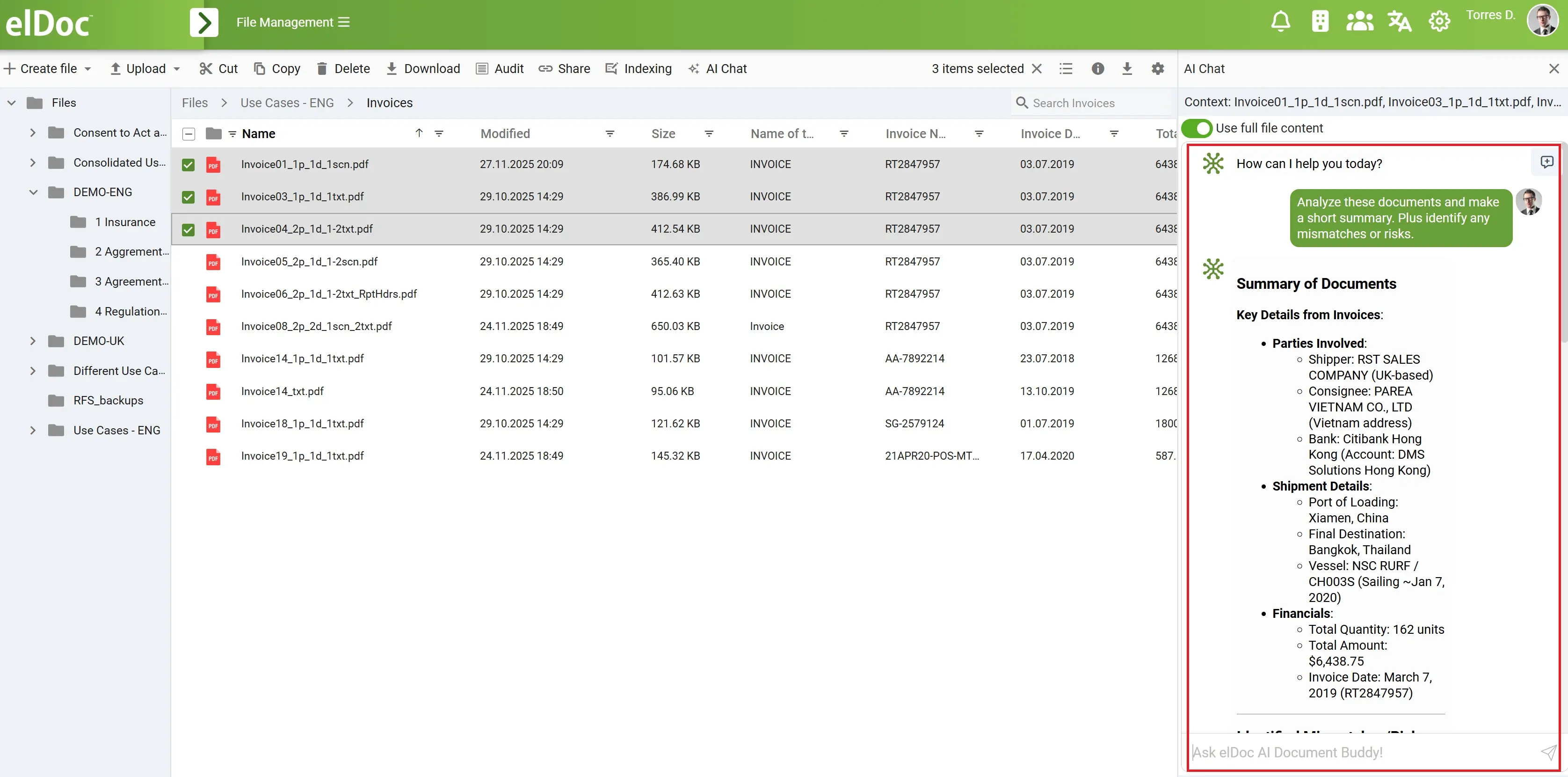Expand the DEMO-UK folder
Image resolution: width=1568 pixels, height=777 pixels.
click(x=33, y=341)
